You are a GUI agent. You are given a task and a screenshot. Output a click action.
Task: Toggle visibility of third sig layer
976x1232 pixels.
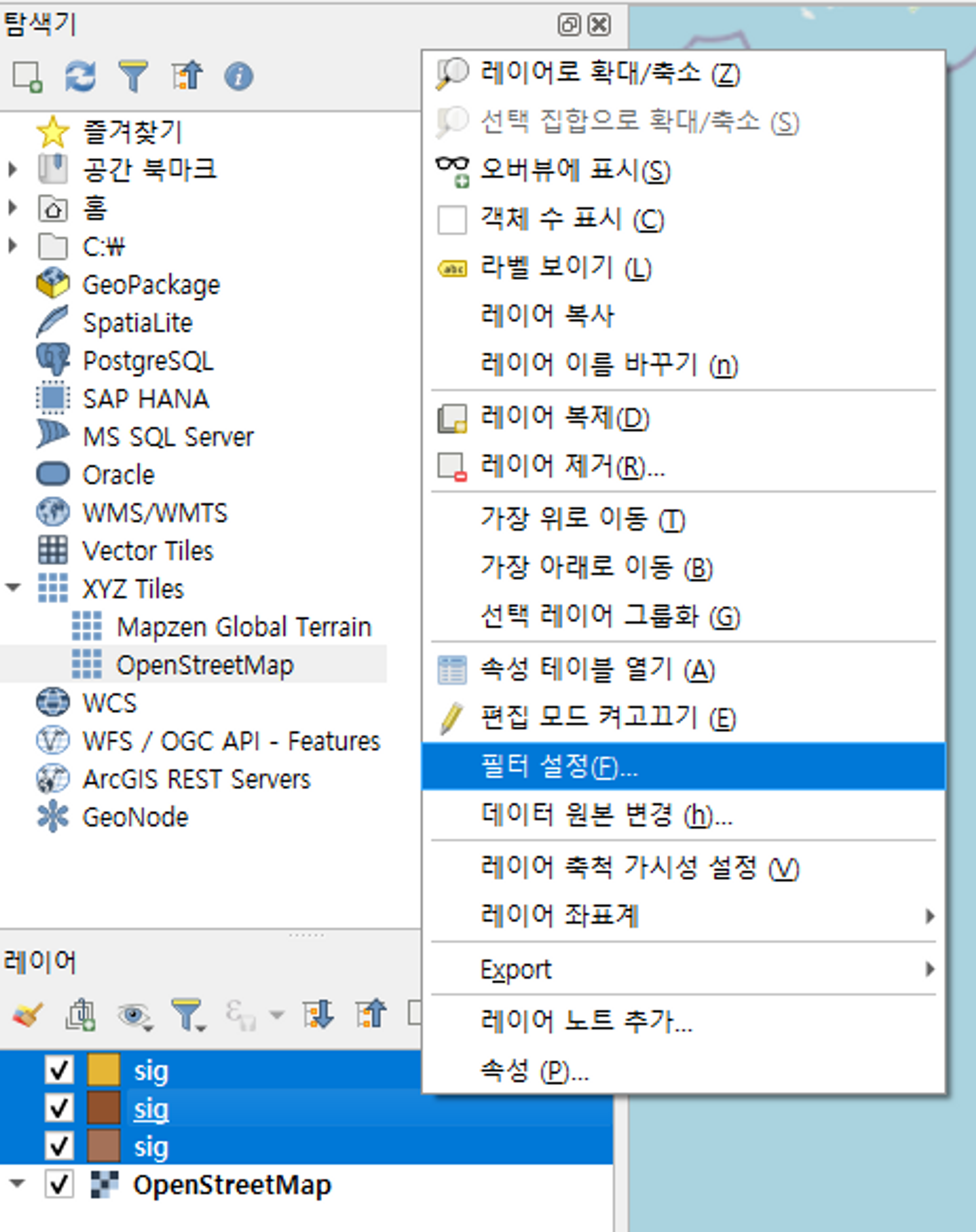pos(60,1146)
